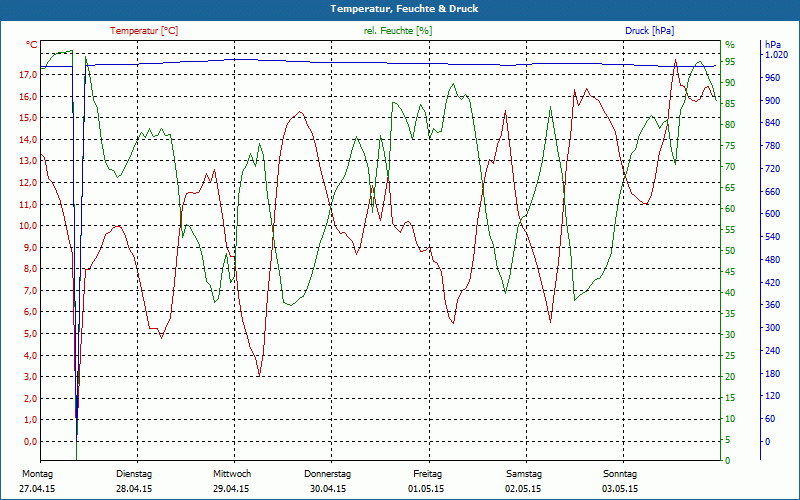
Task: Click '780' on the blue pressure axis
Action: (772, 146)
